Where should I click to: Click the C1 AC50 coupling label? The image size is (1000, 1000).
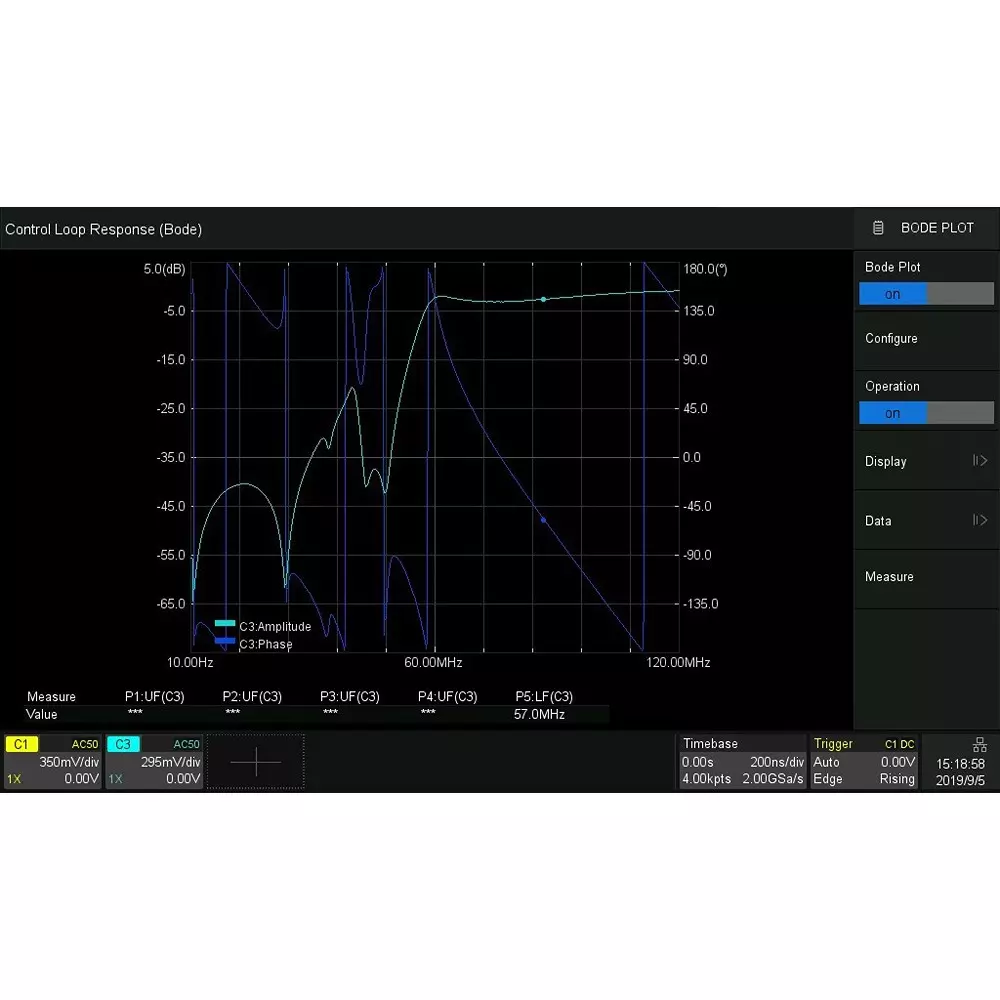(x=85, y=744)
